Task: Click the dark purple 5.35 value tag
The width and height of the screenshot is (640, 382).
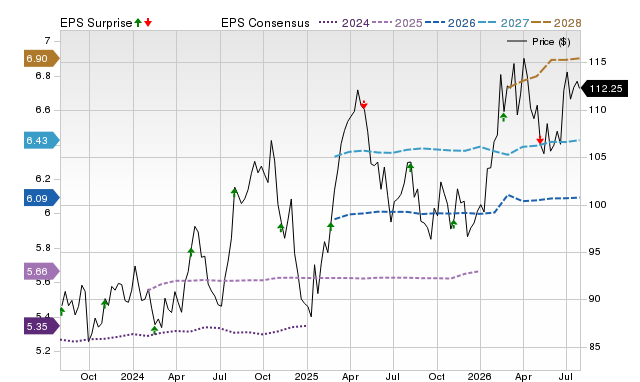Action: pyautogui.click(x=41, y=326)
